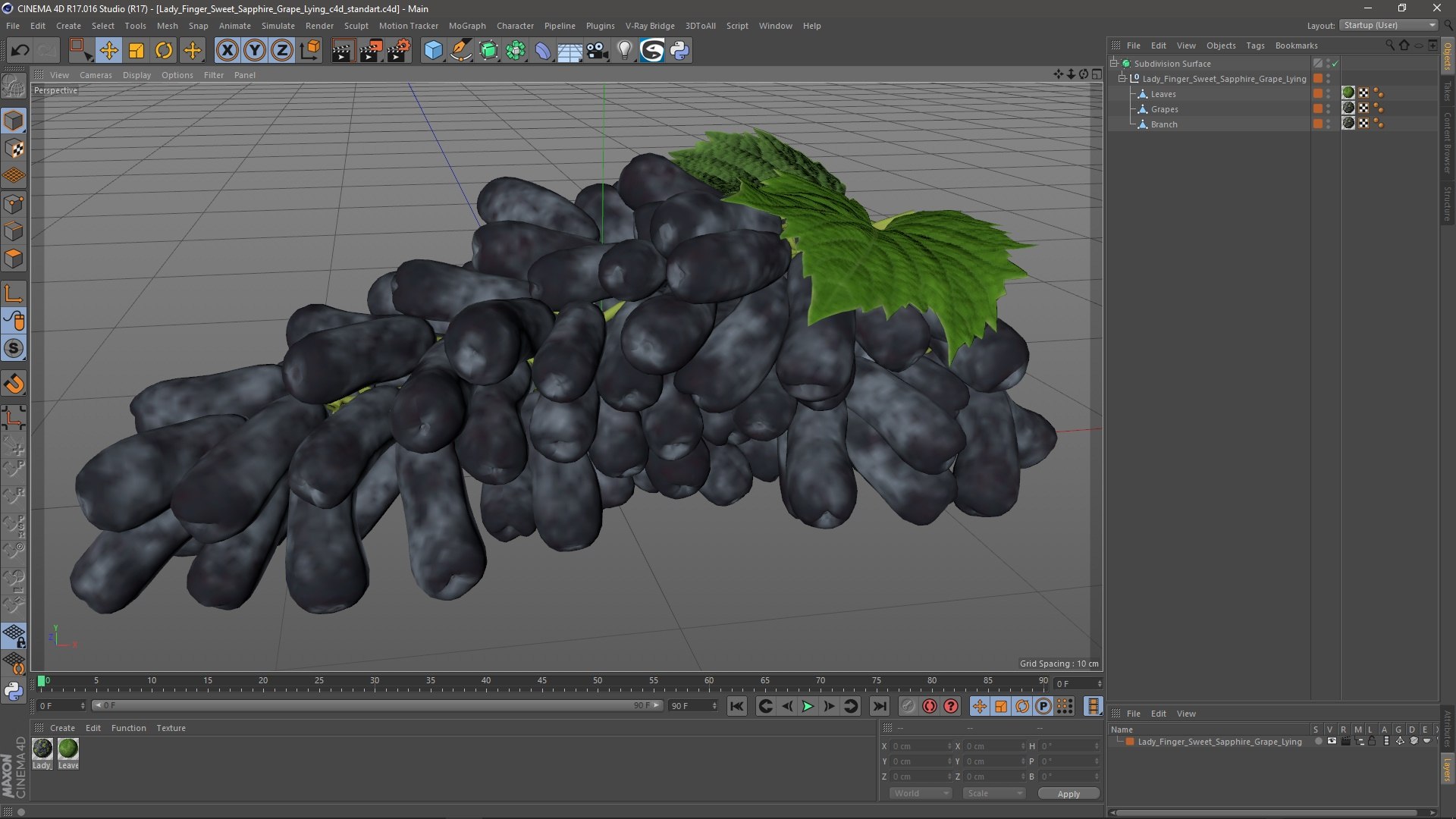Screen dimensions: 1456x819
Task: Collapse the Subdivision Surface tree node
Action: 1114,64
